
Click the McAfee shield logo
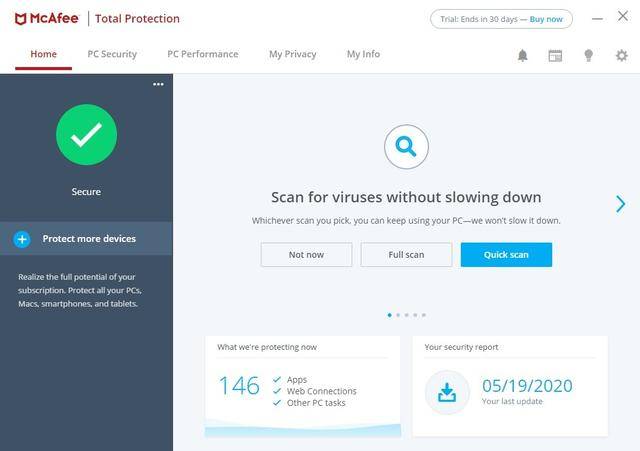click(20, 19)
